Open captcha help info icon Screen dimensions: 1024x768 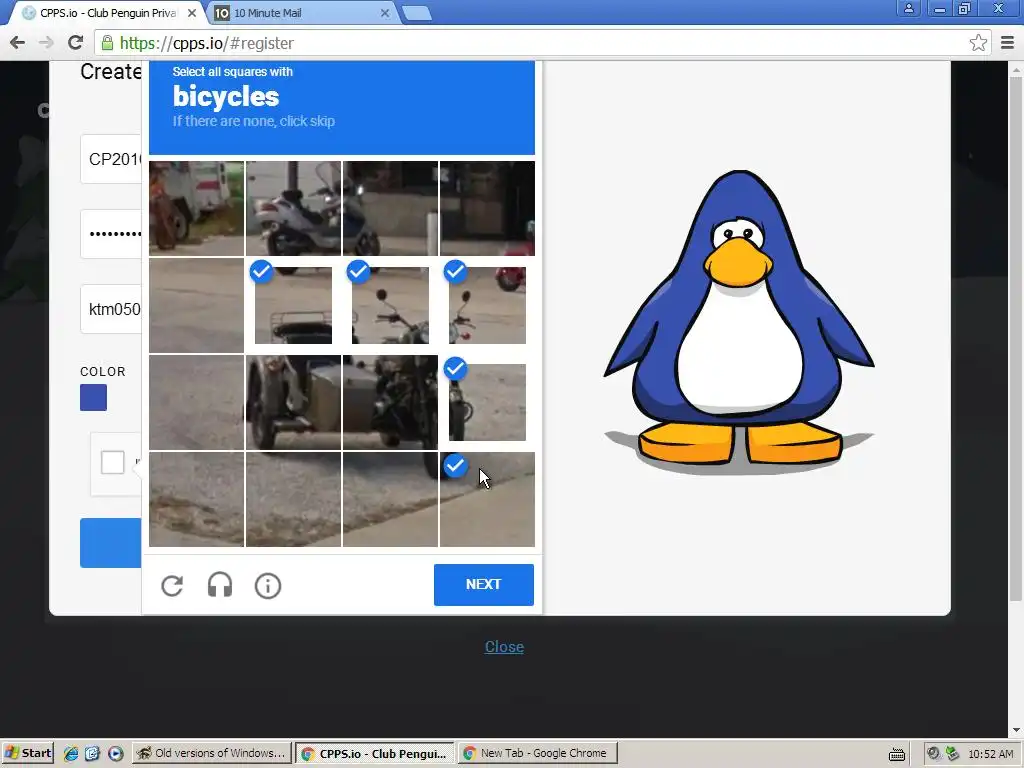(268, 586)
